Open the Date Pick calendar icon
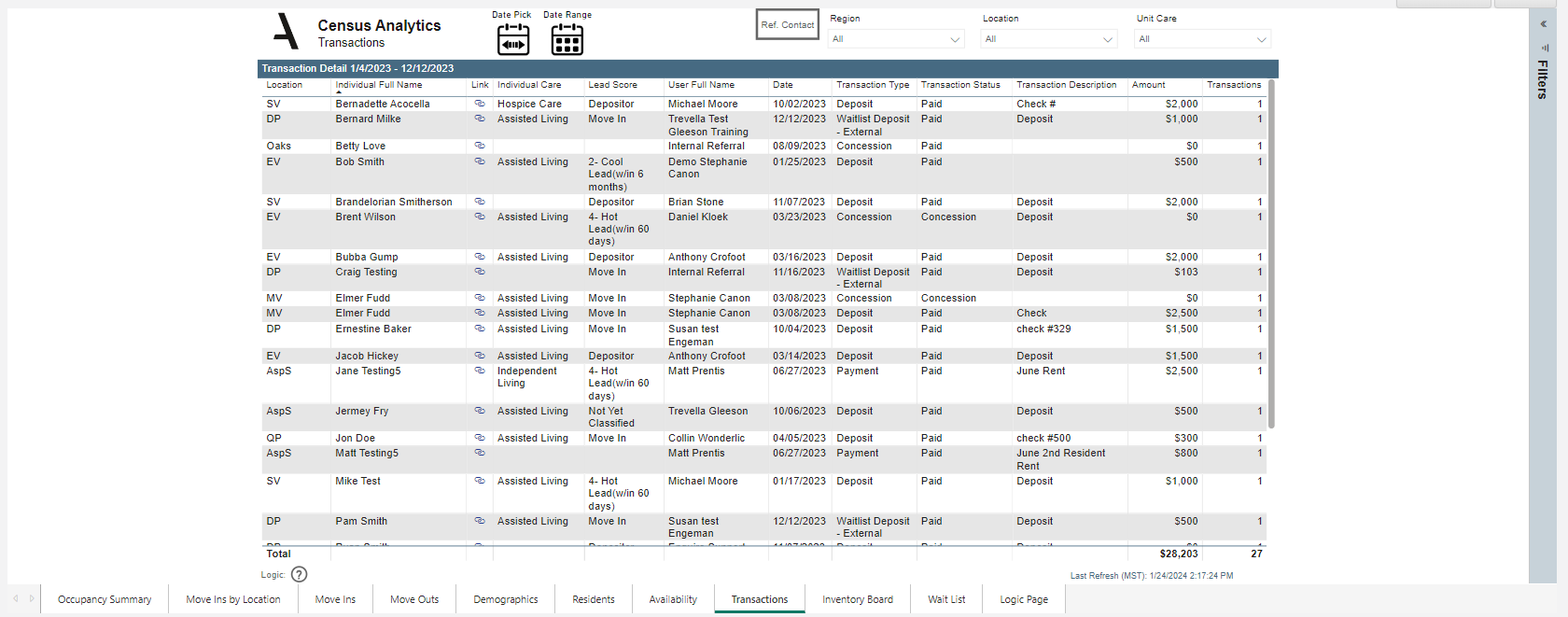This screenshot has height=617, width=1568. pyautogui.click(x=512, y=40)
